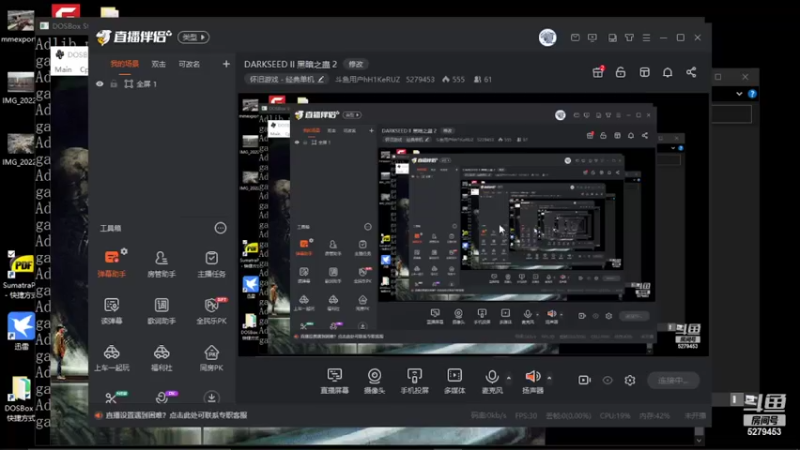Add 多媒体 media source
The height and width of the screenshot is (450, 800).
pyautogui.click(x=455, y=381)
